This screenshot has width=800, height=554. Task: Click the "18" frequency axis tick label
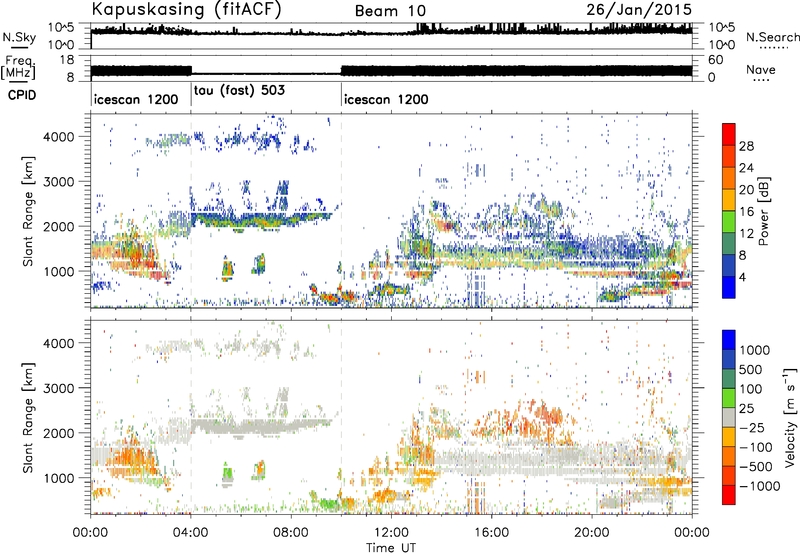[x=67, y=60]
